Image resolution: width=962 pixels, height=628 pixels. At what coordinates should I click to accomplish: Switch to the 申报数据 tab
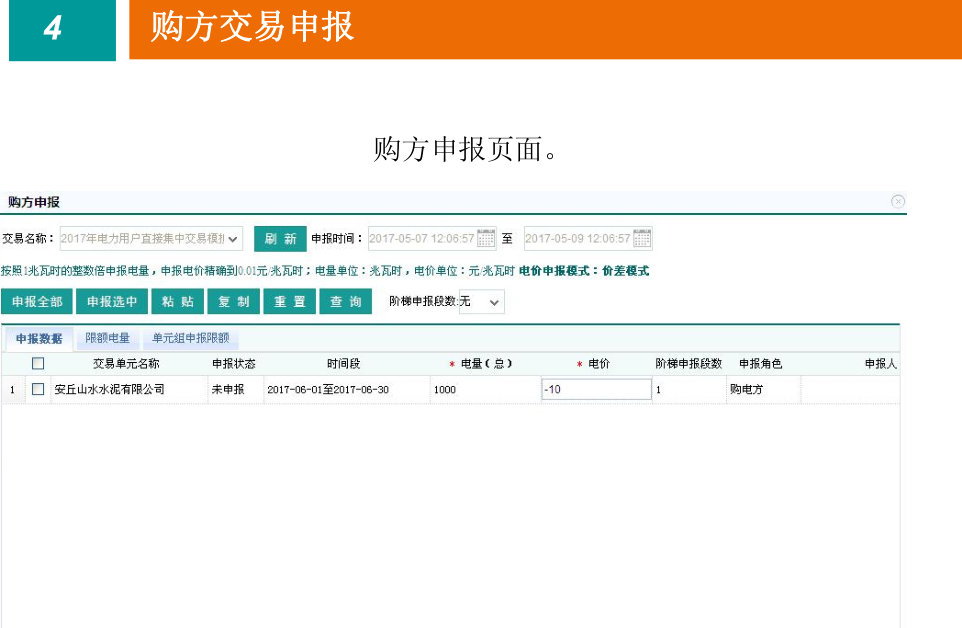39,339
